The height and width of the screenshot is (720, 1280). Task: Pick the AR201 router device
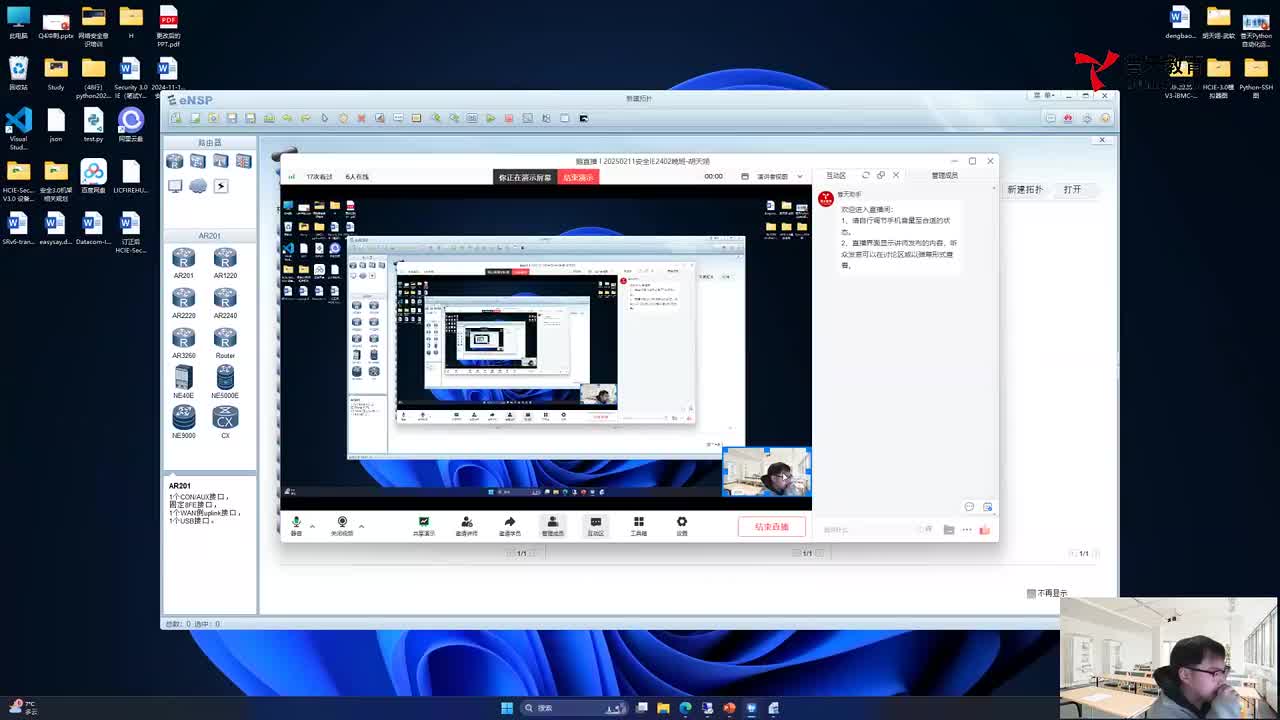click(x=183, y=263)
